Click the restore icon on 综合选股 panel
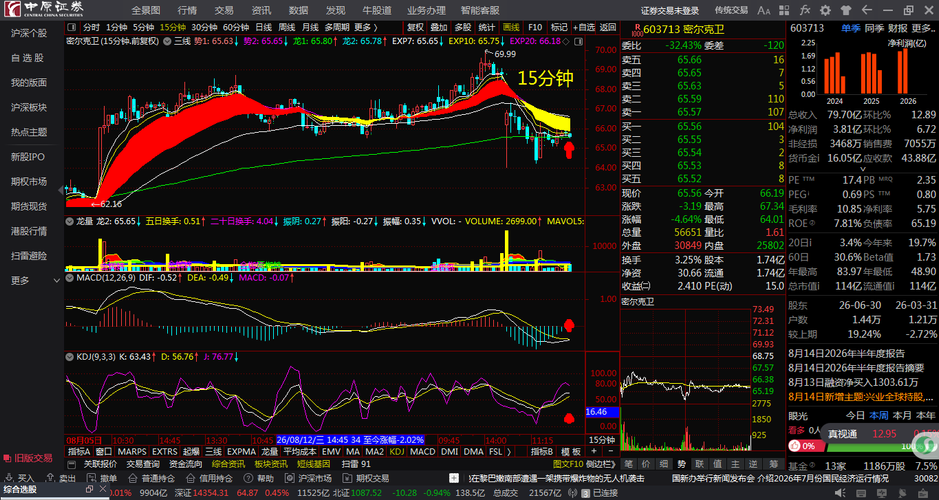This screenshot has width=939, height=500. click(89, 489)
